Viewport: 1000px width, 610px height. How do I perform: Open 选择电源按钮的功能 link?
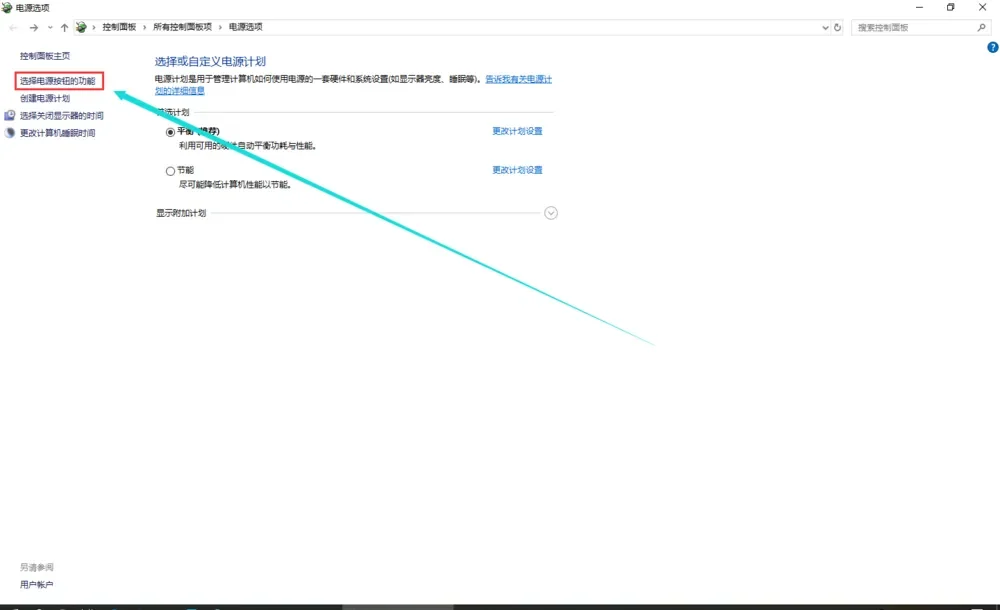coord(57,81)
